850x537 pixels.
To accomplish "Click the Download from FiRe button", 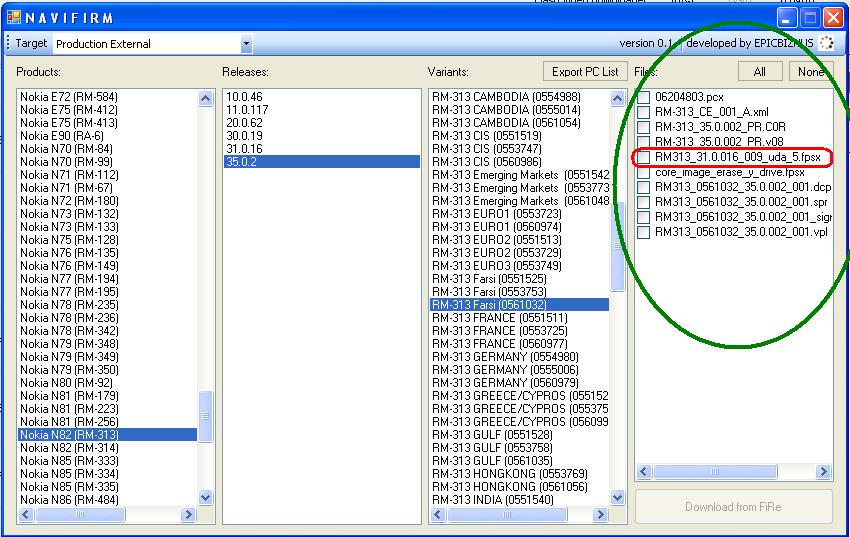I will [x=733, y=507].
